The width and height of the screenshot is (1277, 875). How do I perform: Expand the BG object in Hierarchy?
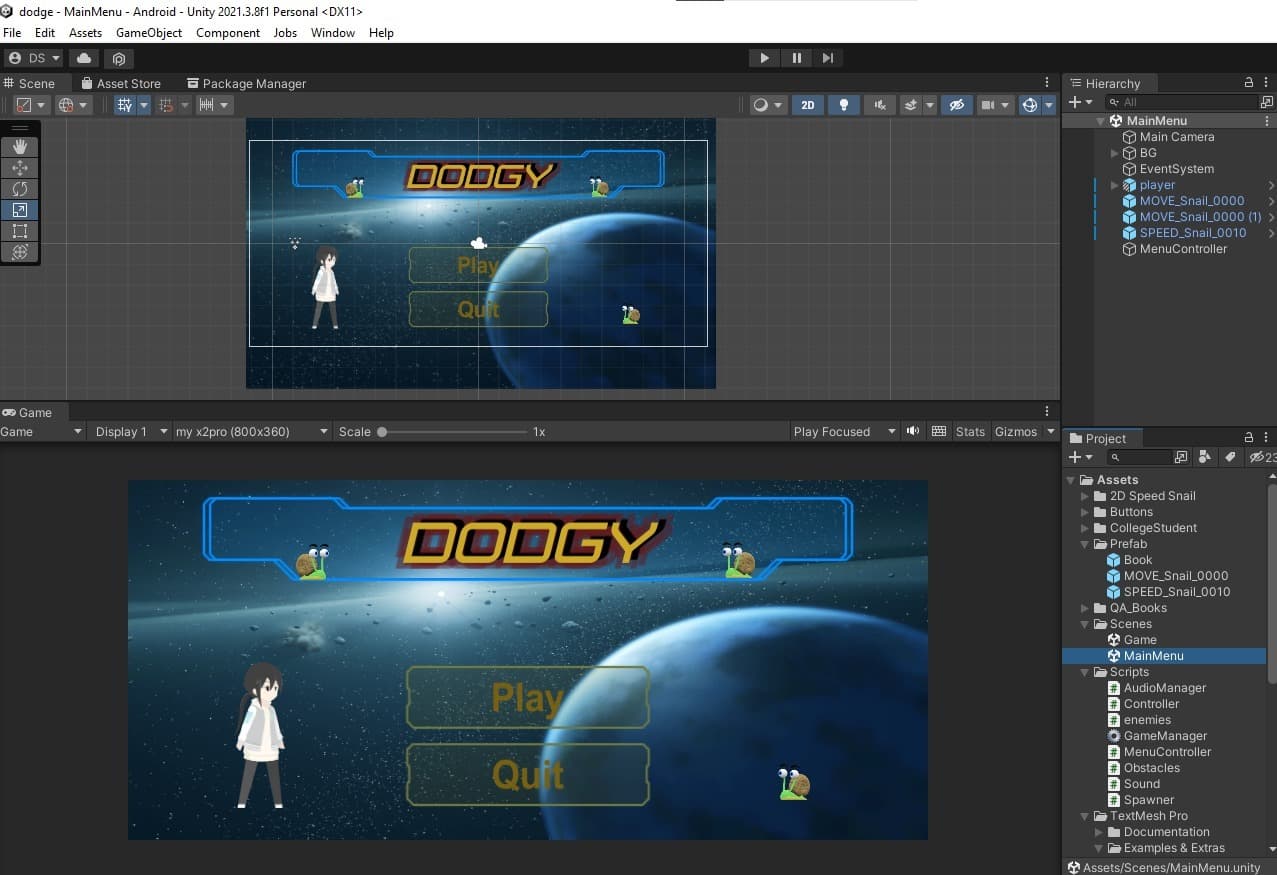coord(1115,153)
